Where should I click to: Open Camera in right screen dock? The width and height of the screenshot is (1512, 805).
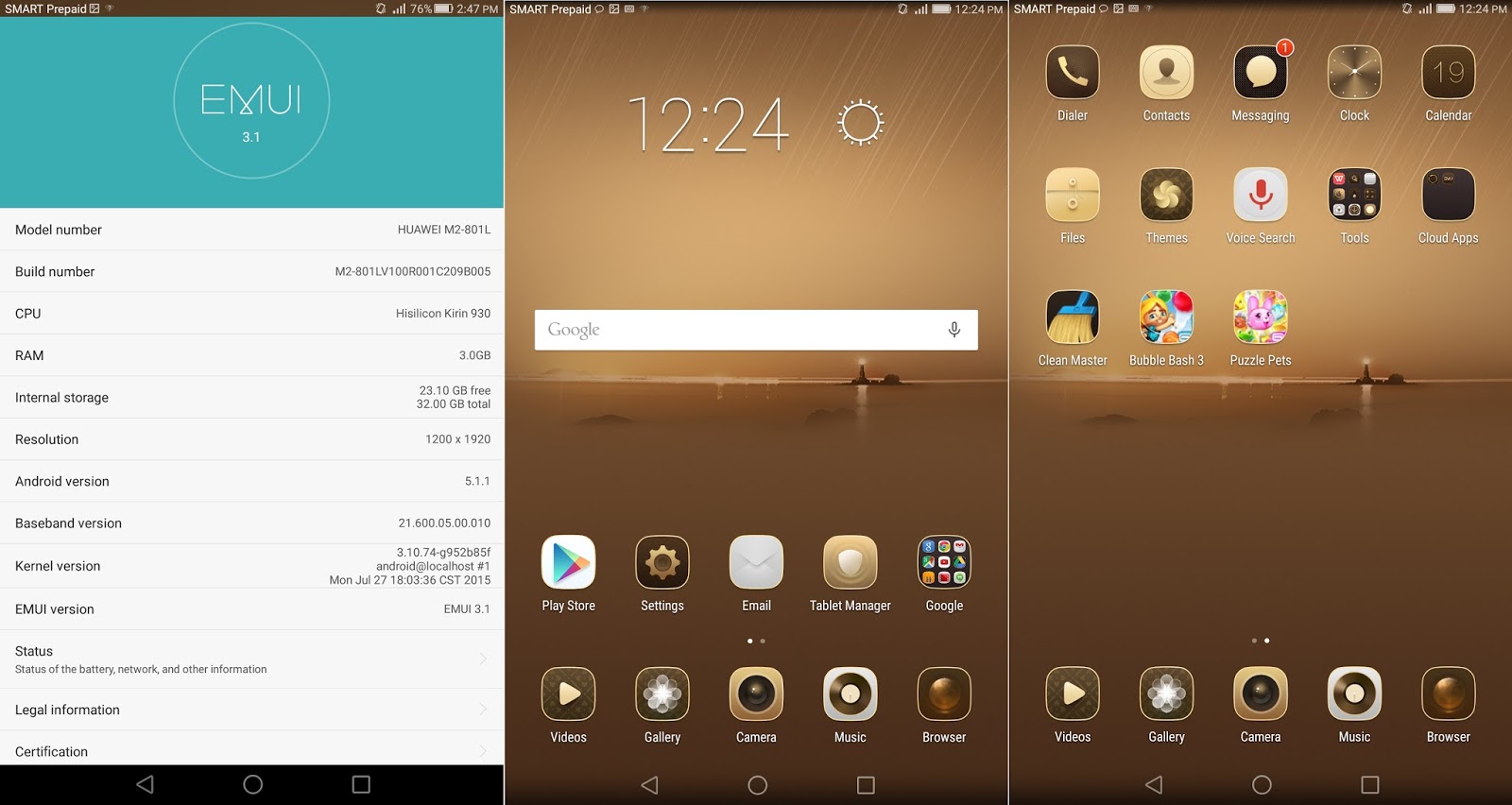click(1261, 694)
